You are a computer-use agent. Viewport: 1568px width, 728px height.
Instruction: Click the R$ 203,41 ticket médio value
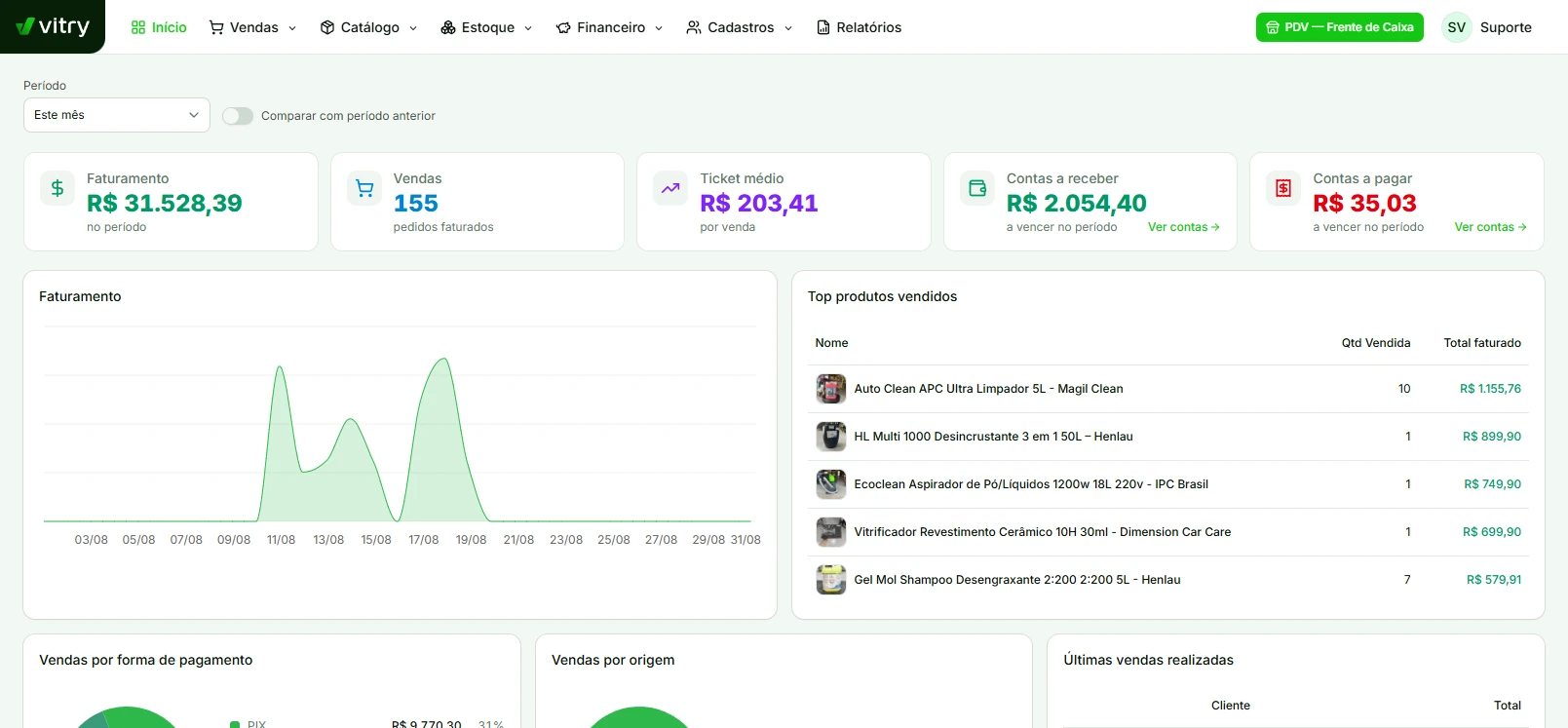(x=759, y=204)
